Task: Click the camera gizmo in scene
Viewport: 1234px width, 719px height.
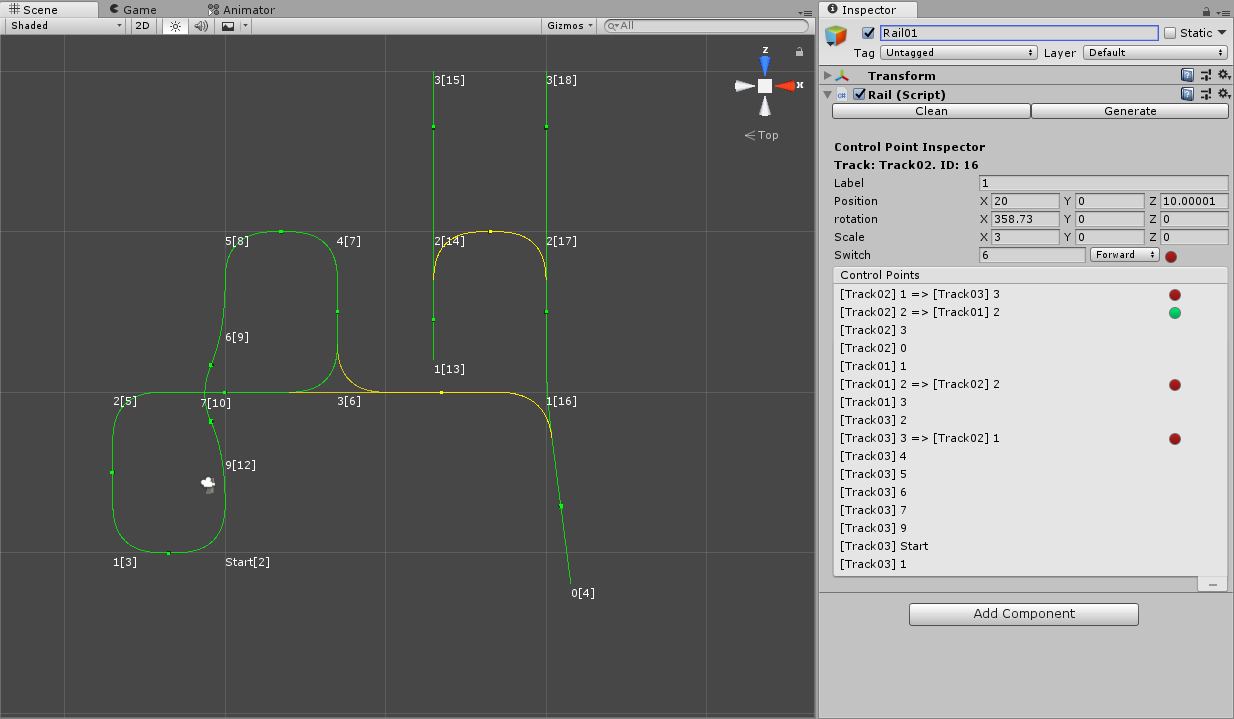Action: click(208, 485)
